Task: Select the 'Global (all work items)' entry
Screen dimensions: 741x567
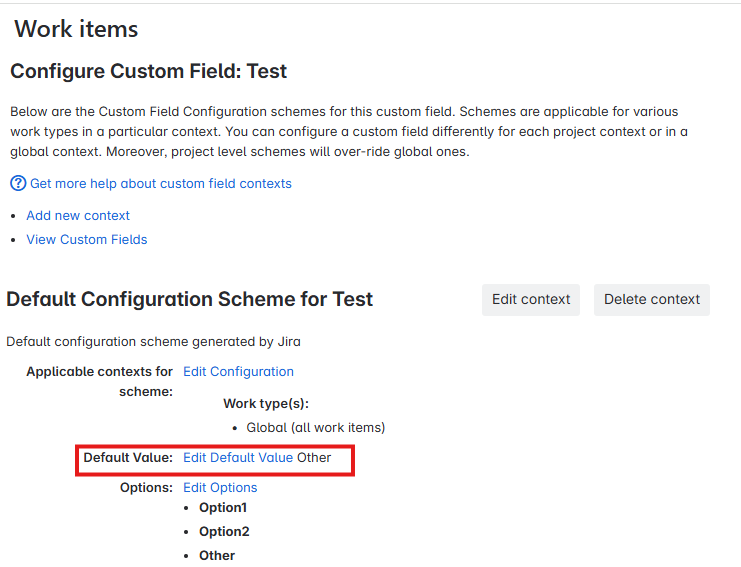Action: pyautogui.click(x=316, y=428)
